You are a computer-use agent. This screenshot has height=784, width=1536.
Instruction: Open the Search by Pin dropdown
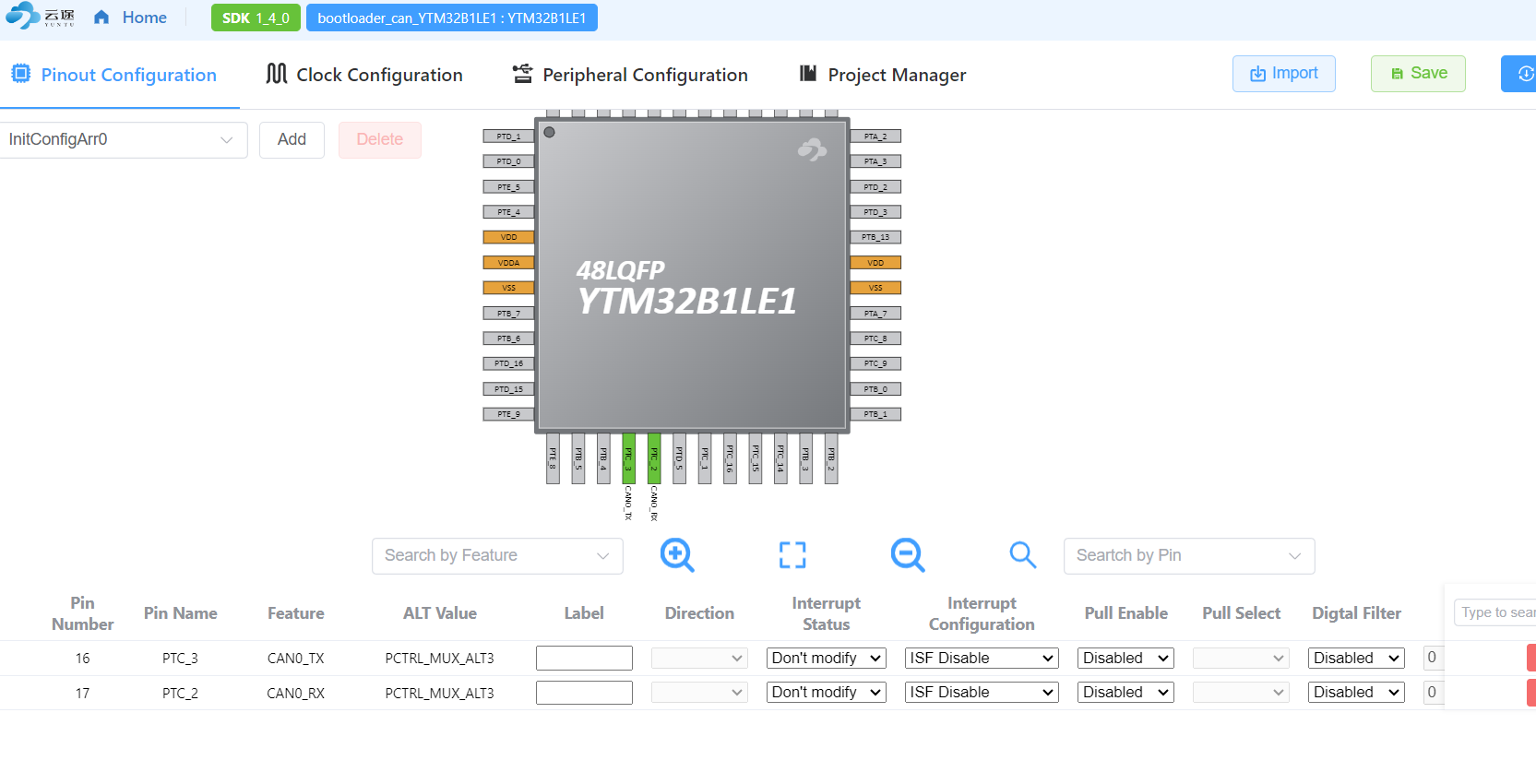[x=1188, y=556]
